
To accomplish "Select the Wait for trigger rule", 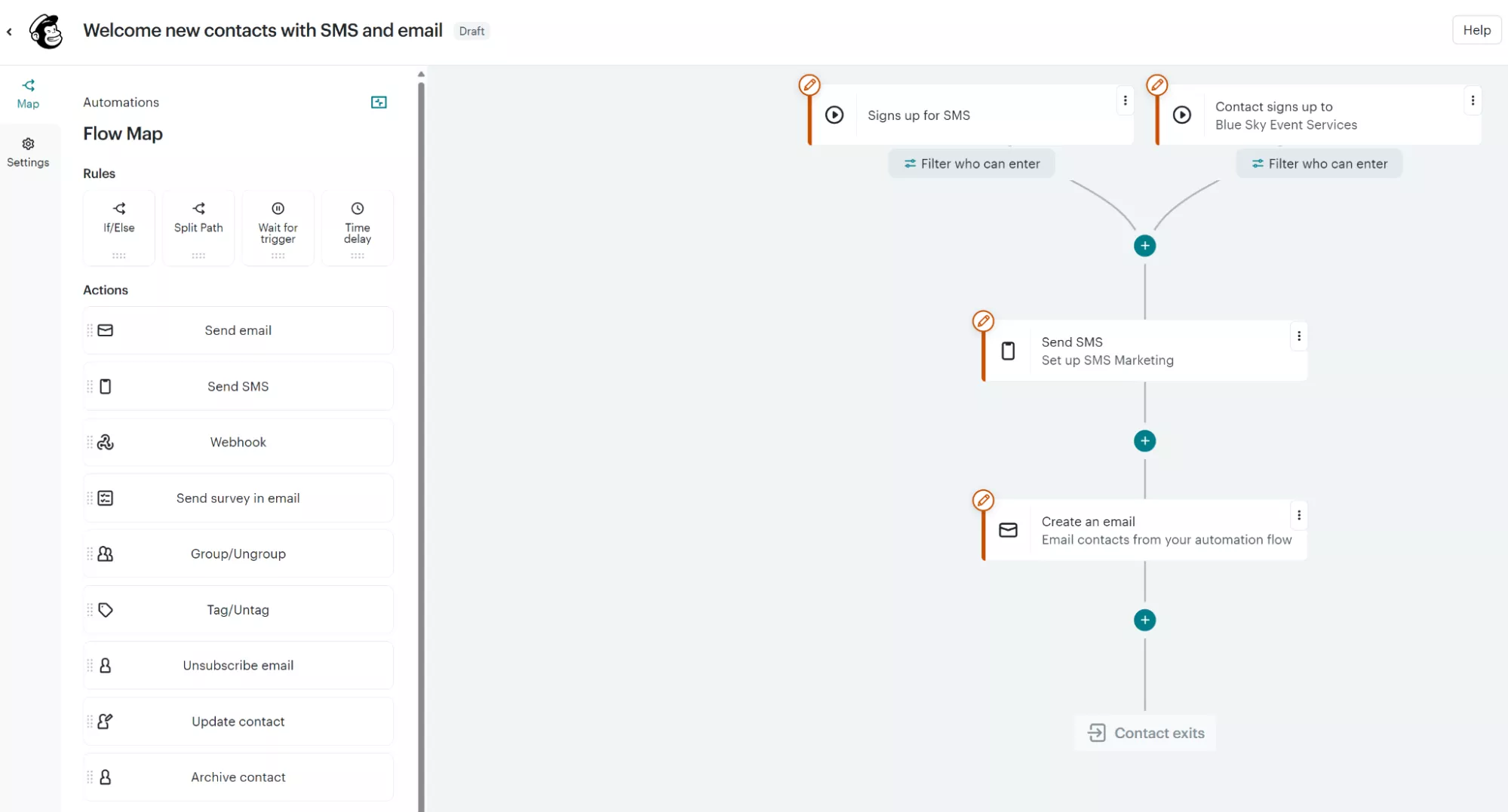I will click(278, 228).
